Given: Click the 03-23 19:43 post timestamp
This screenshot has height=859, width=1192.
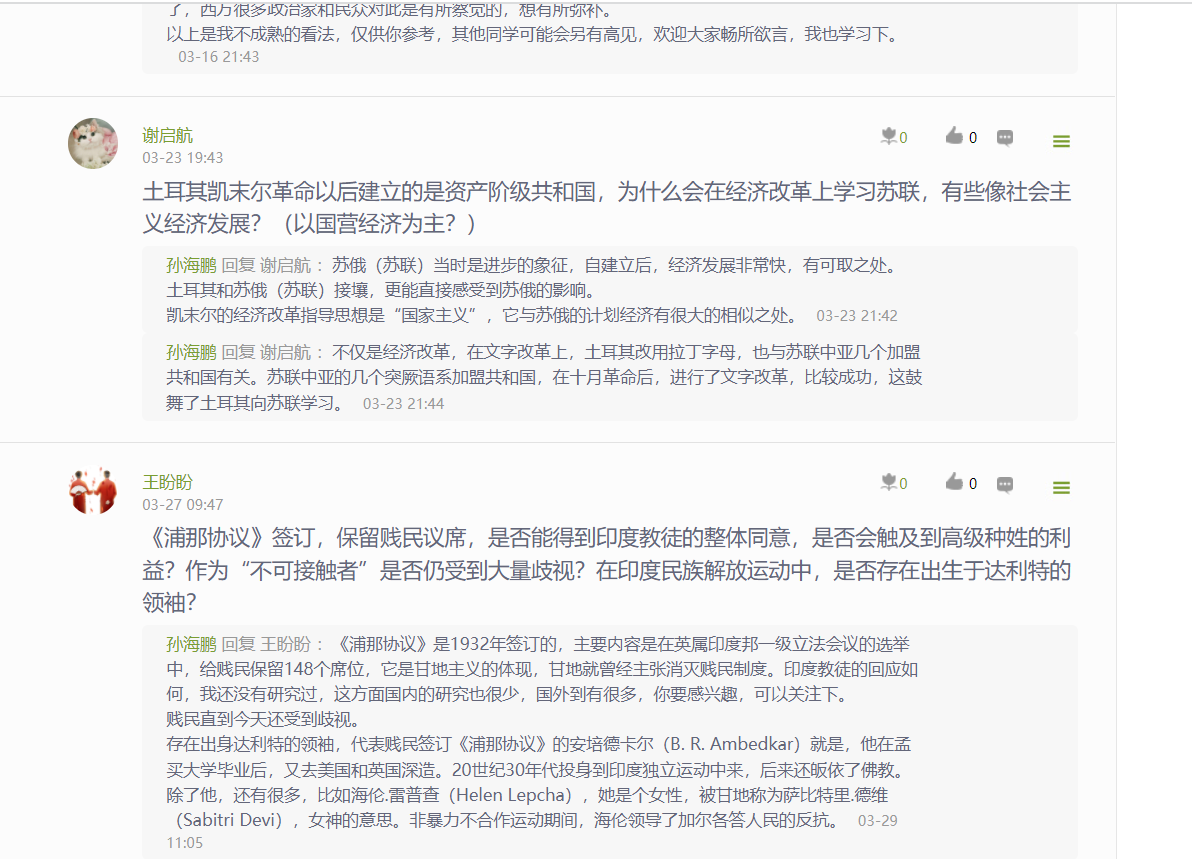Looking at the screenshot, I should 182,158.
